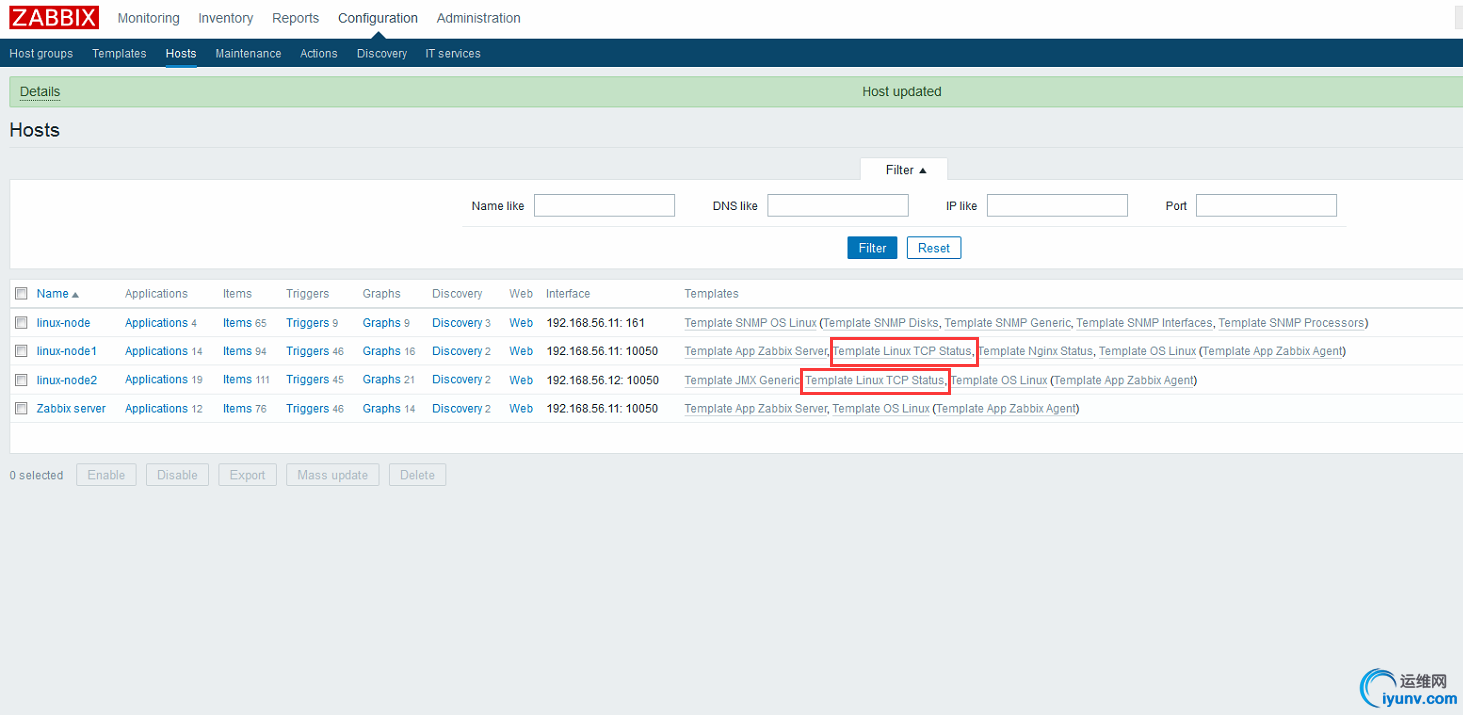The width and height of the screenshot is (1463, 715).
Task: Collapse the Filter tab
Action: 905,170
